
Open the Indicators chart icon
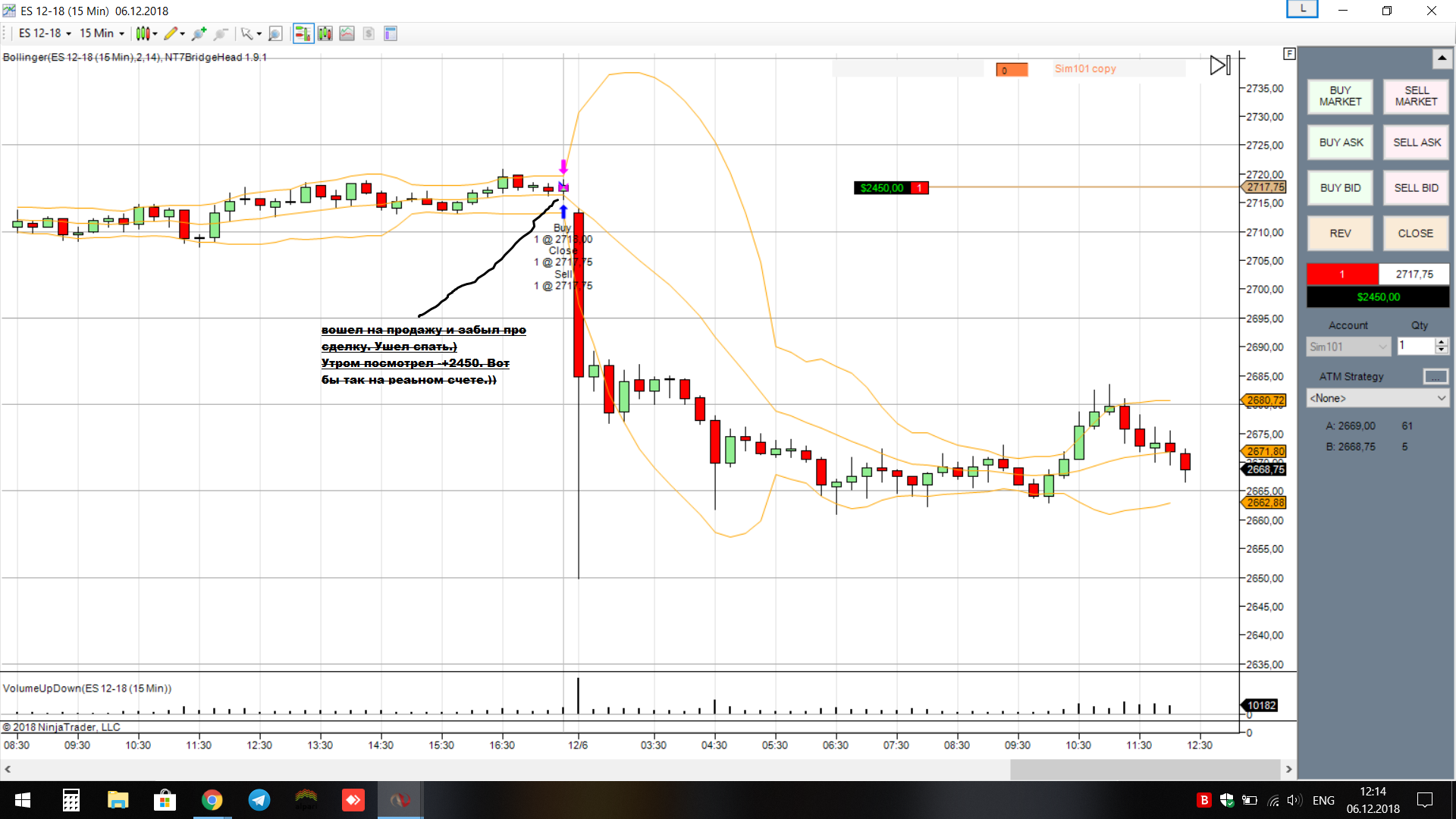(347, 33)
